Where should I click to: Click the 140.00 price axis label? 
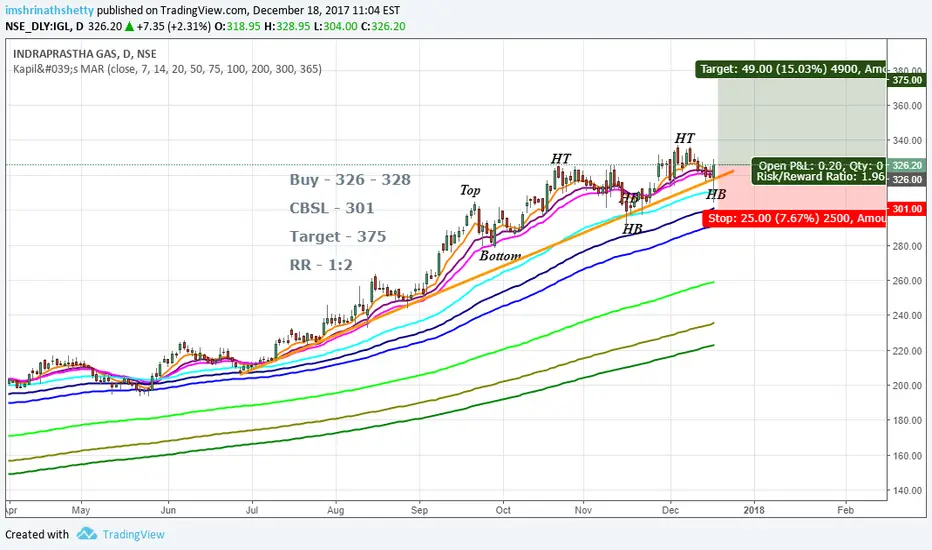(907, 491)
